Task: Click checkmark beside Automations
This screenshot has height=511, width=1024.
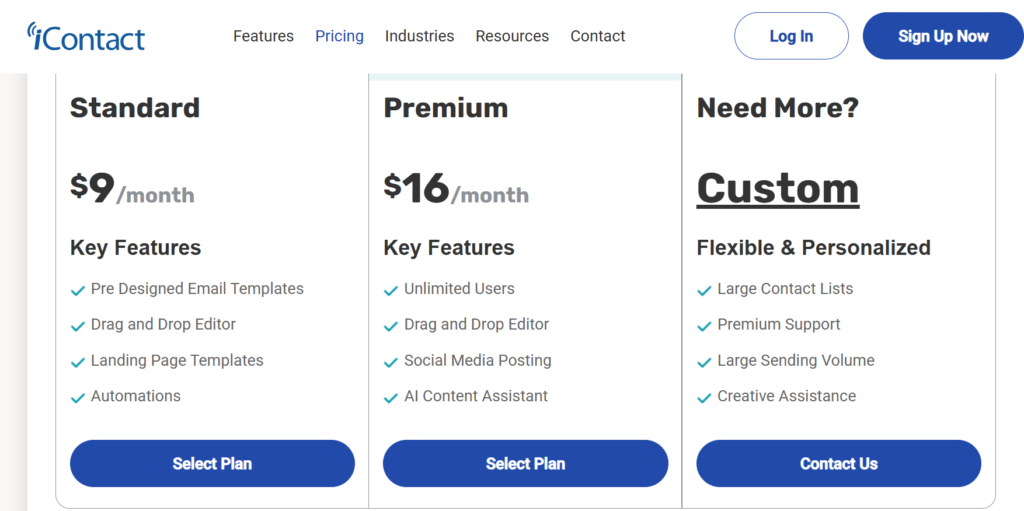Action: point(78,398)
